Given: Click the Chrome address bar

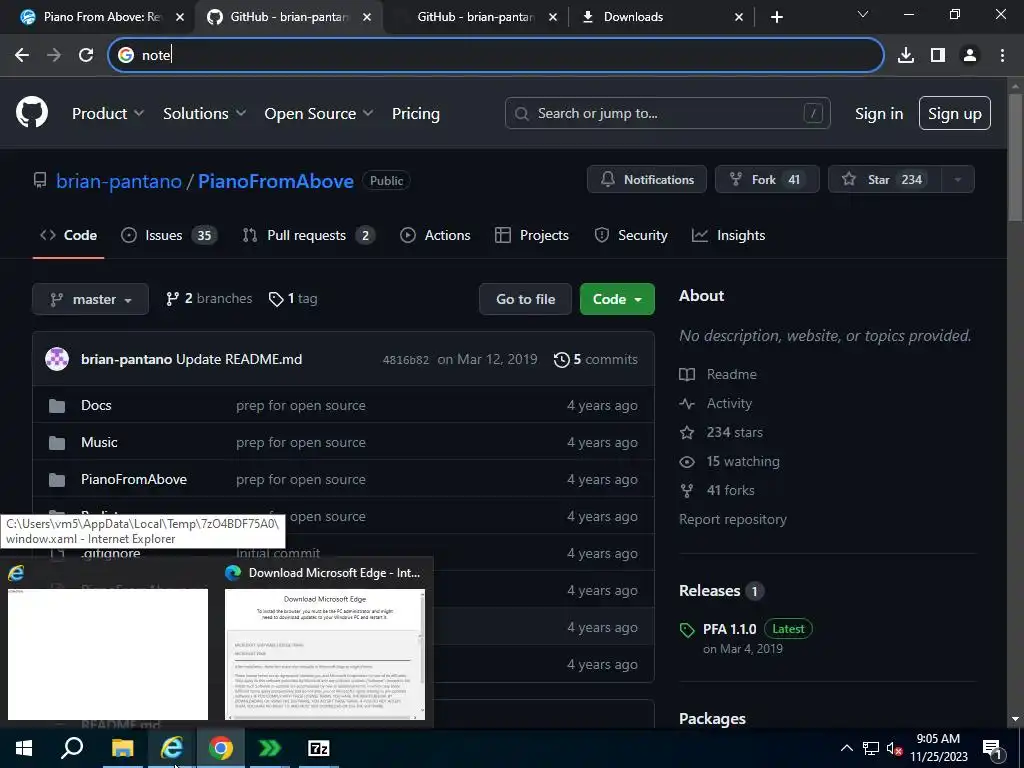Looking at the screenshot, I should (x=496, y=55).
